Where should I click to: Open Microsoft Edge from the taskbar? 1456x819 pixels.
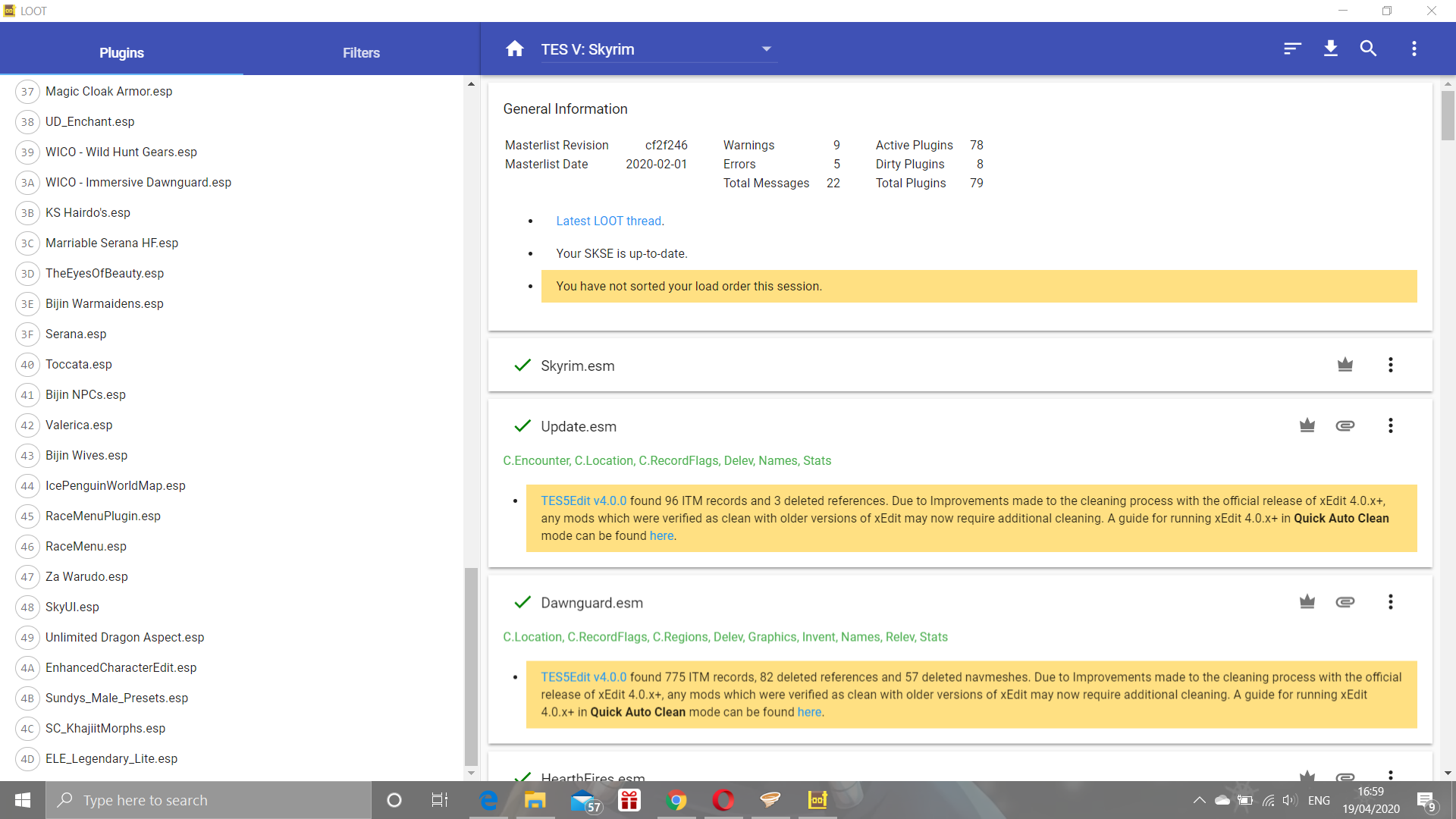488,800
